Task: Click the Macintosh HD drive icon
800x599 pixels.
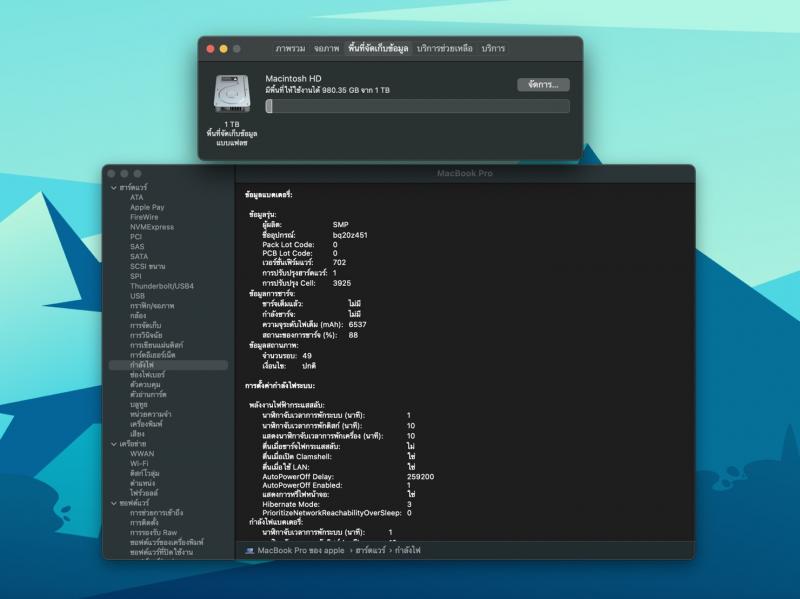Action: click(x=233, y=93)
